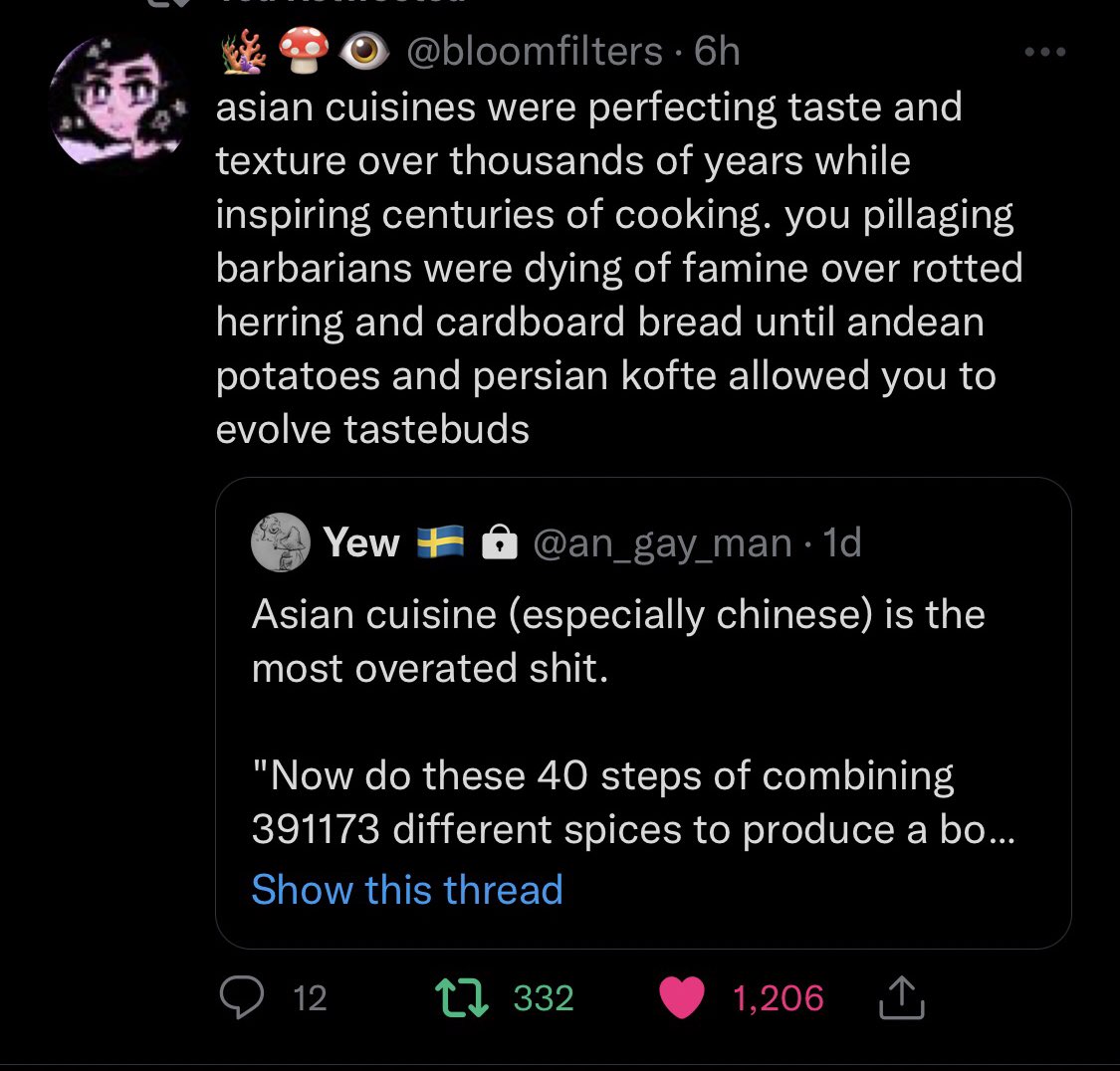
Task: Click the 332 retweets count
Action: (x=544, y=997)
